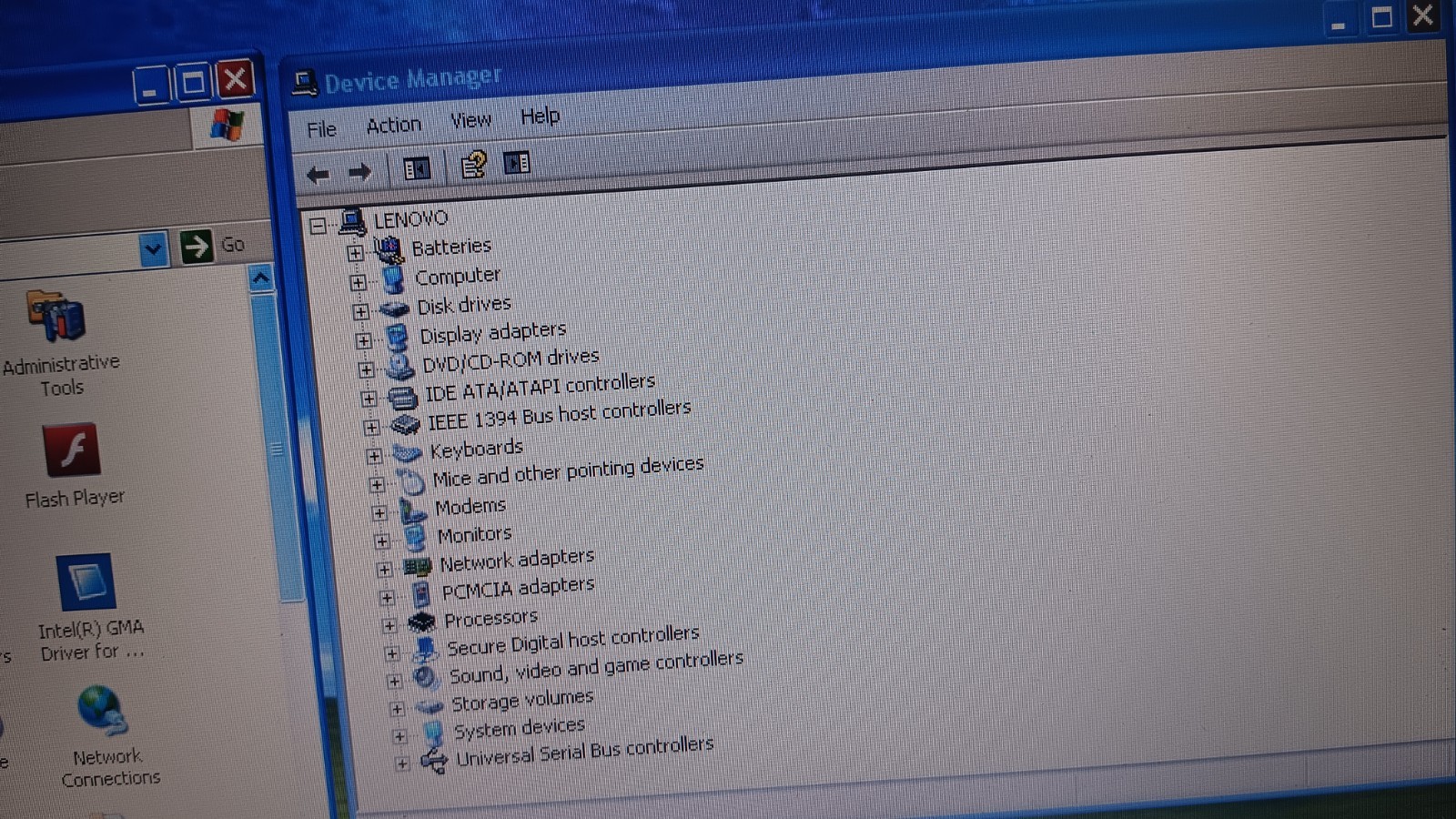The height and width of the screenshot is (819, 1456).
Task: Open Flash Player in Control Panel window
Action: 73,466
